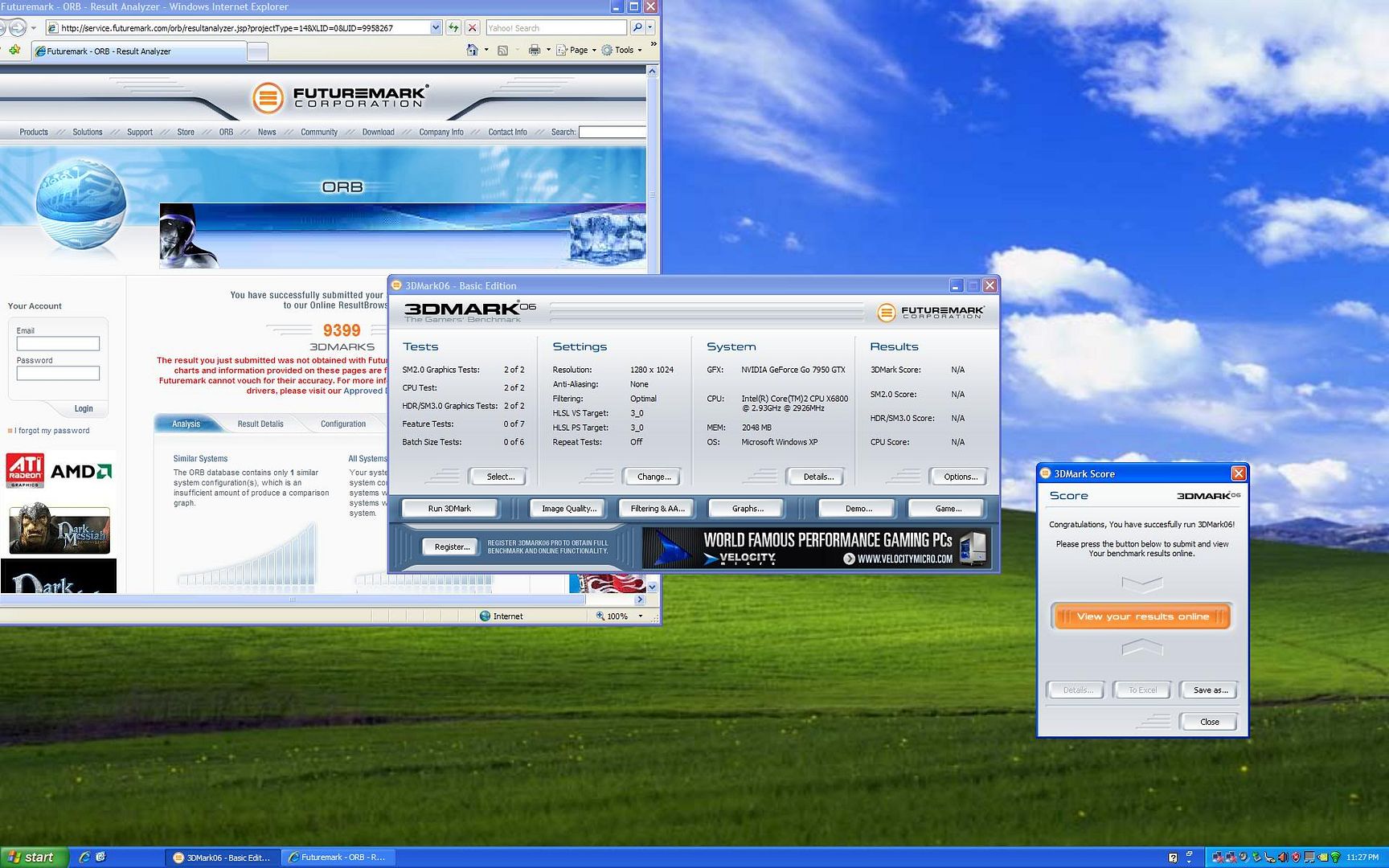Expand address bar URL history dropdown
The height and width of the screenshot is (868, 1389).
point(436,27)
